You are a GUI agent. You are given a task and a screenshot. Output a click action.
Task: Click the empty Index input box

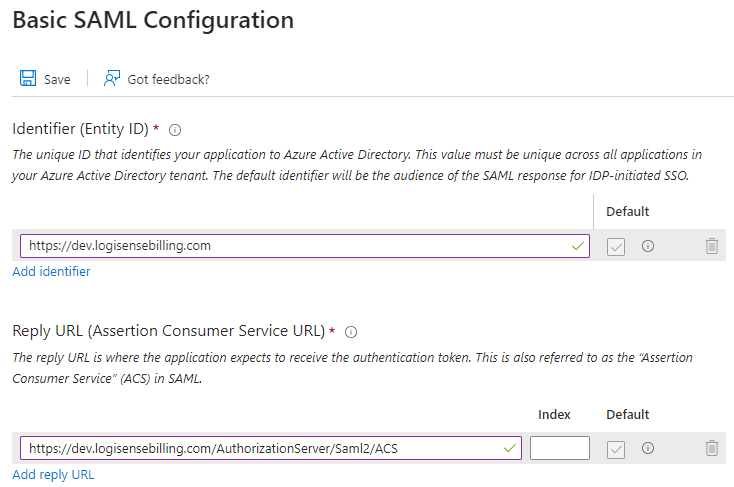559,448
